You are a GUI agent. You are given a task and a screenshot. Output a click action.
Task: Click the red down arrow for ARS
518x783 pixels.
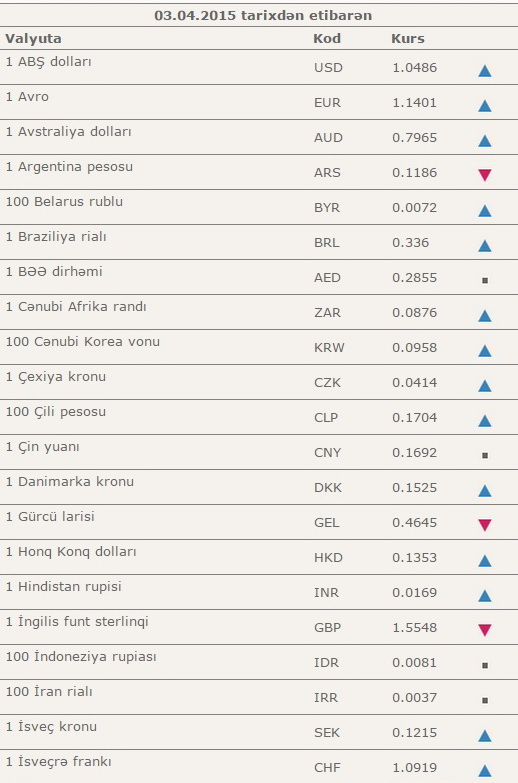(x=485, y=175)
